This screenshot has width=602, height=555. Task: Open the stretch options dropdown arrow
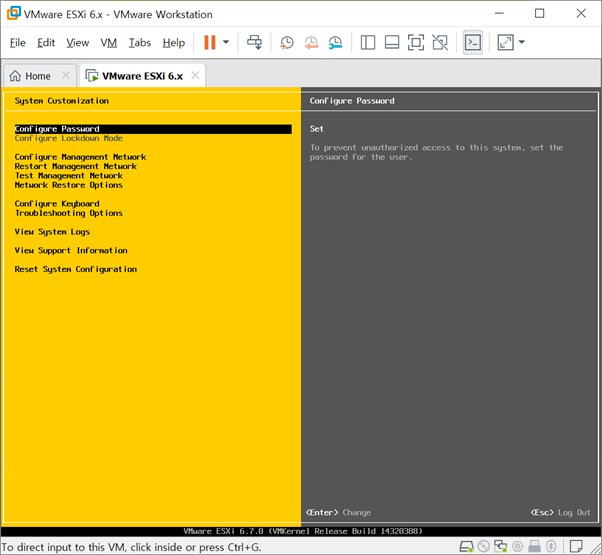521,42
